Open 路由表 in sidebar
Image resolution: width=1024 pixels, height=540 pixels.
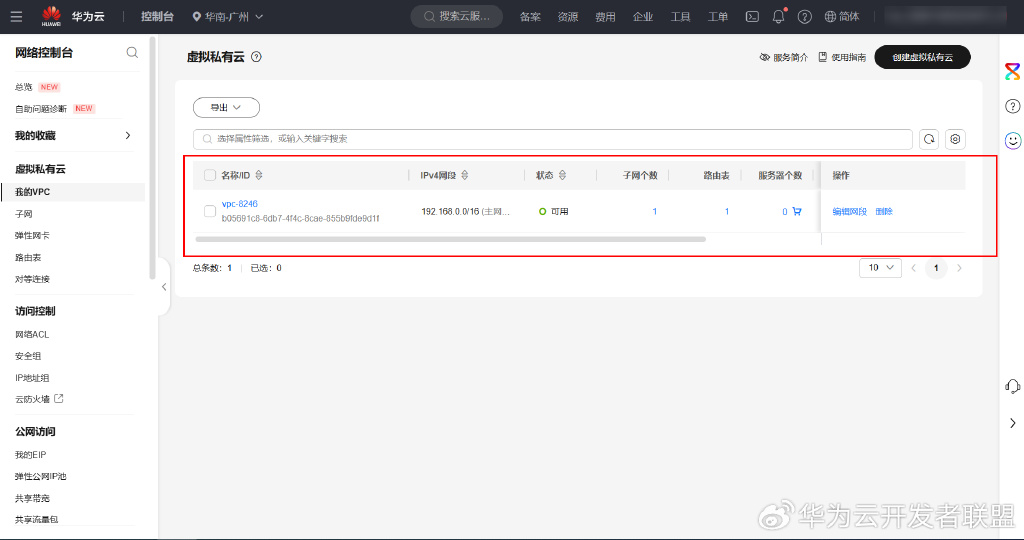[28, 257]
